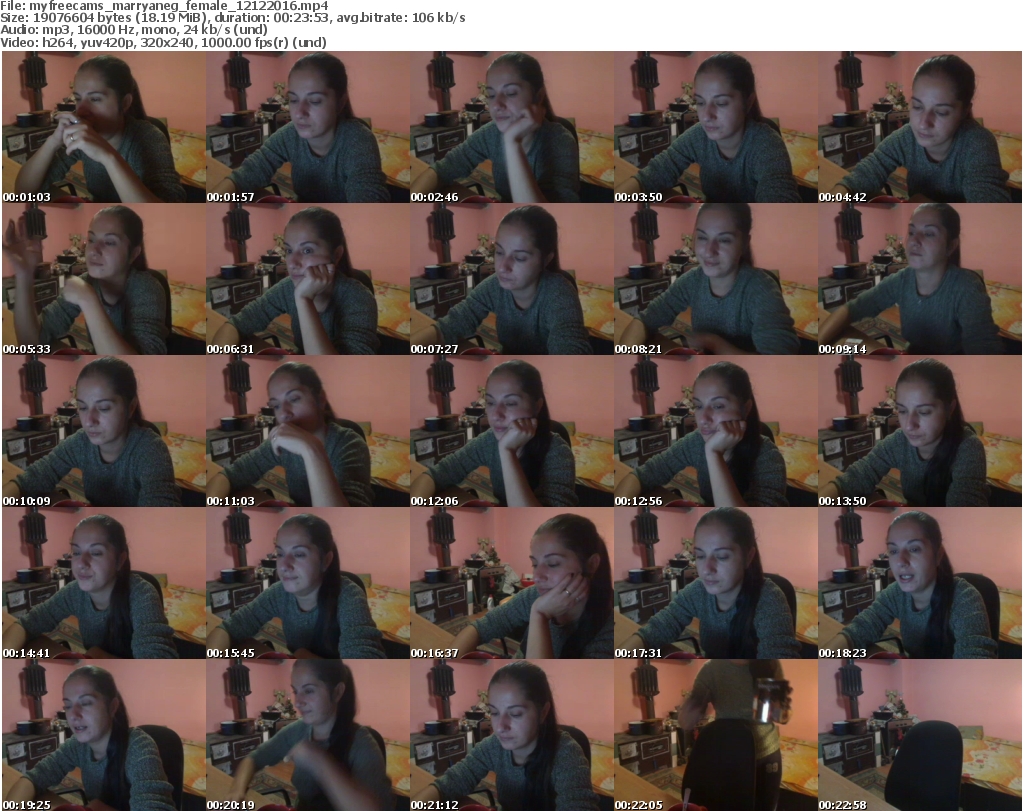Image resolution: width=1024 pixels, height=811 pixels.
Task: Click the 00:22:05 video frame
Action: pos(716,735)
